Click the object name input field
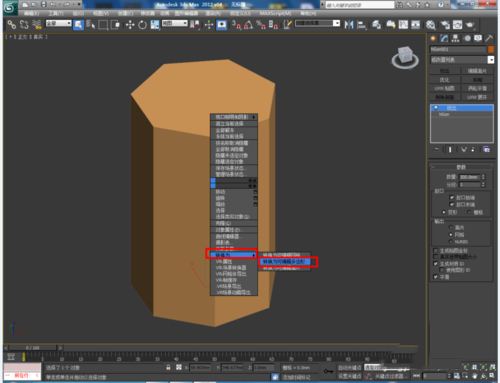 click(458, 49)
